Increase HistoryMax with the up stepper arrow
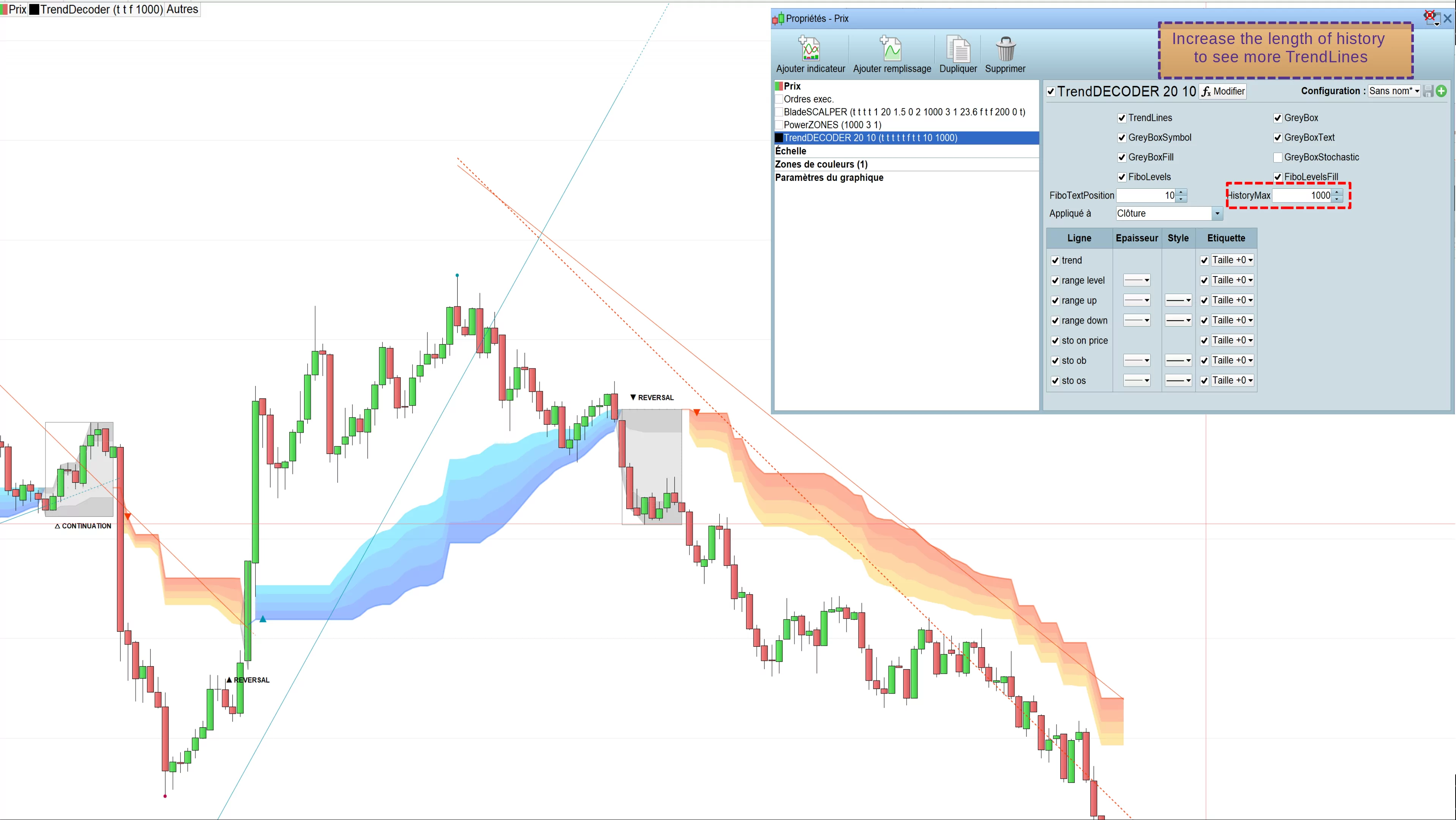Image resolution: width=1456 pixels, height=820 pixels. [1337, 193]
